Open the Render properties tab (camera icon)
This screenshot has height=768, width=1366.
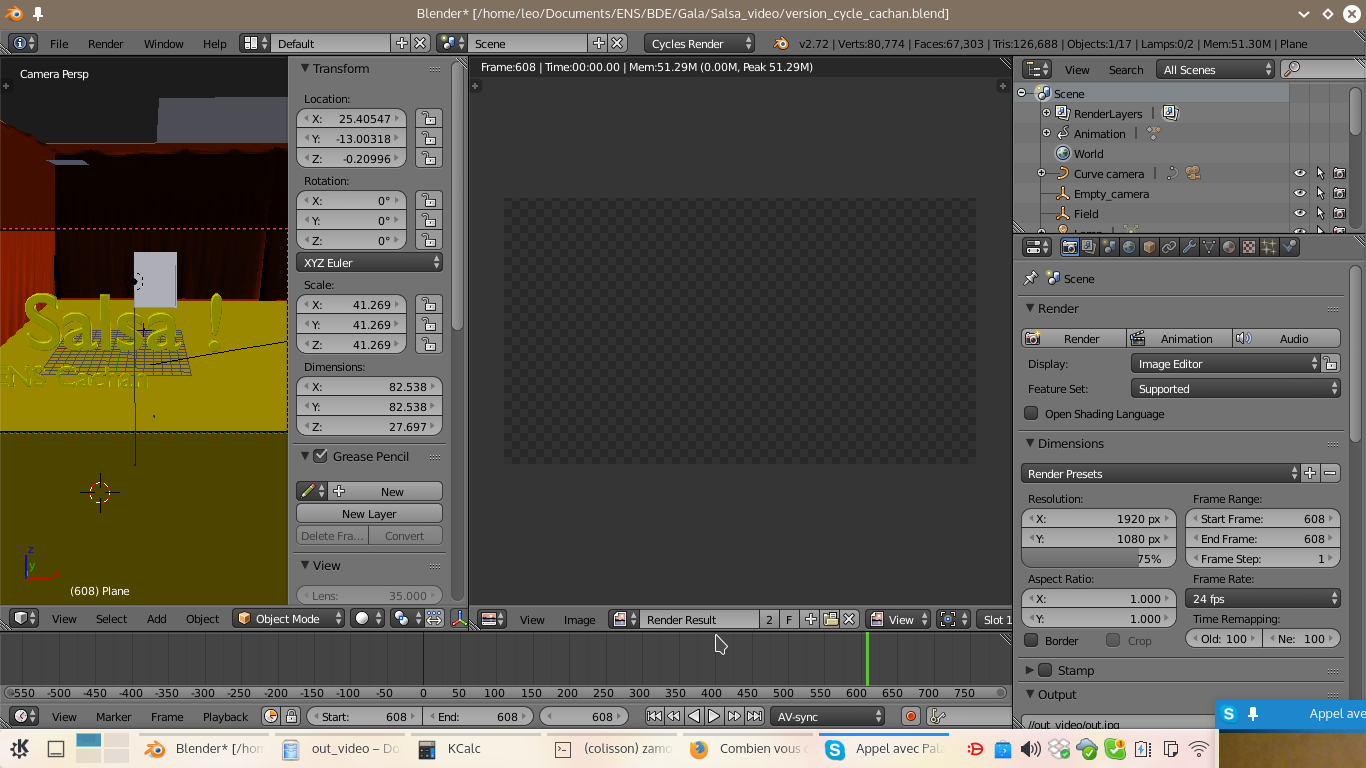point(1069,247)
